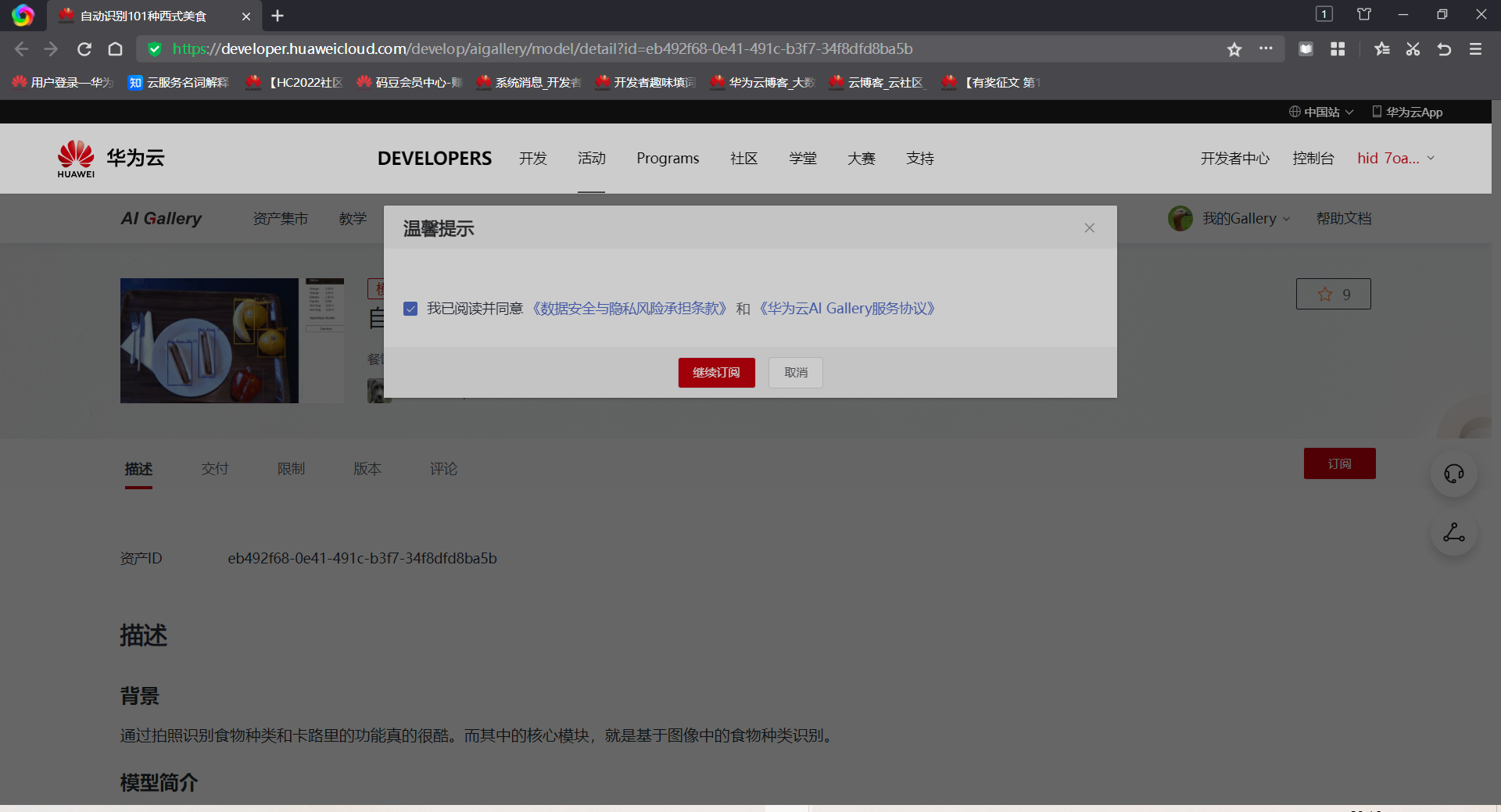Open the 用户登录—华为 bookmark

click(x=63, y=82)
